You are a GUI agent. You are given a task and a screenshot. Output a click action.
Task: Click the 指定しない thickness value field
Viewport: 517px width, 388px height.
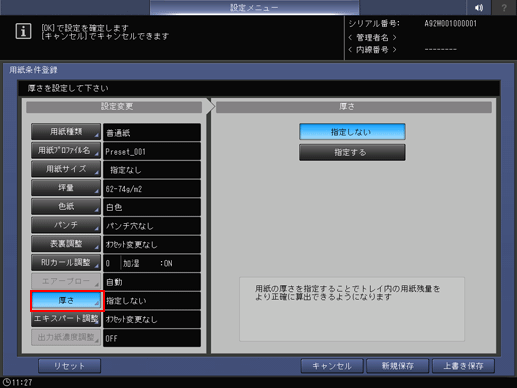pos(152,300)
